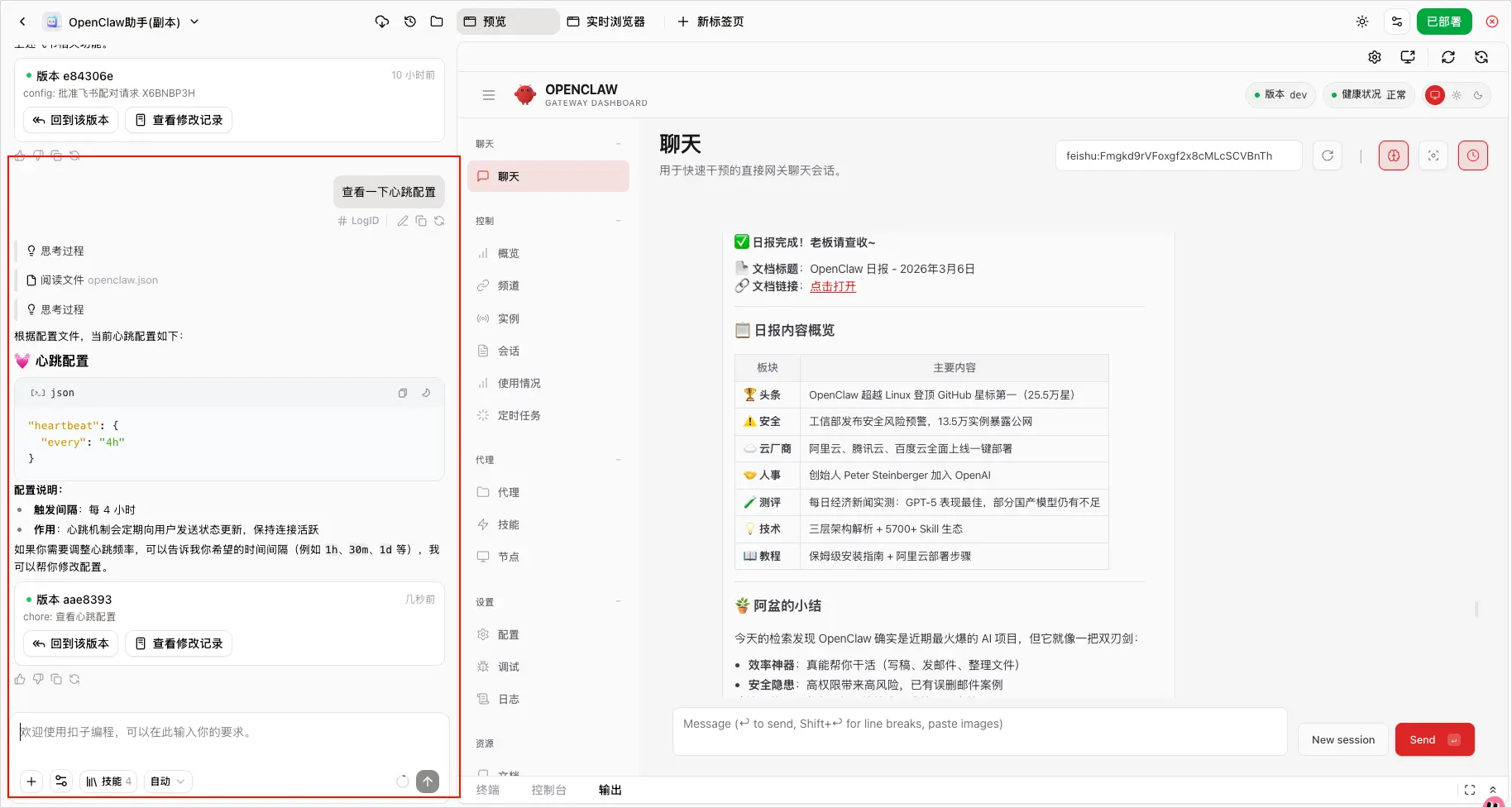Open 定时任务 in OpenClaw sidebar
Screen dimensions: 1512x808
click(548, 415)
